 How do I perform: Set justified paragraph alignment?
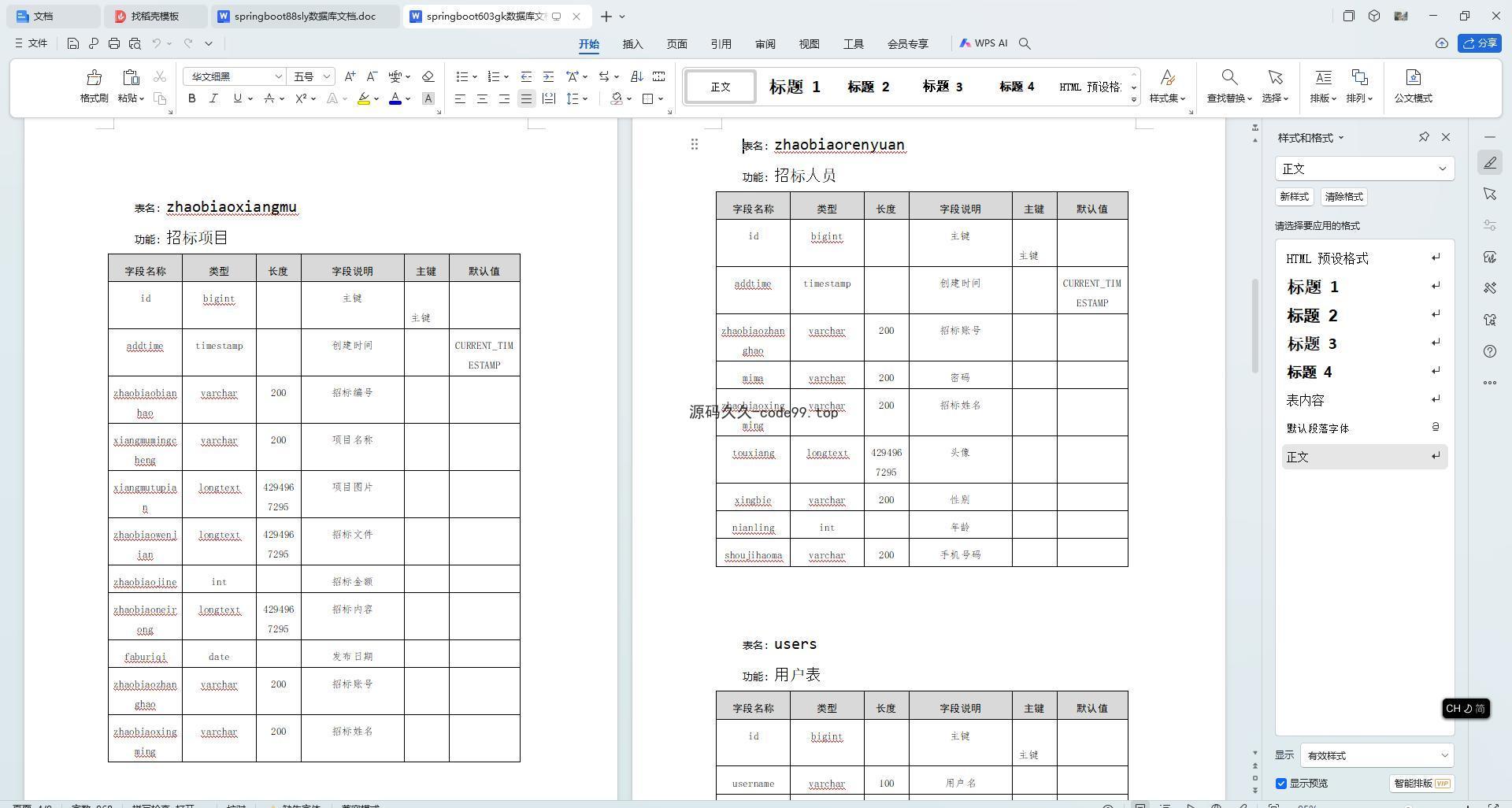(526, 98)
